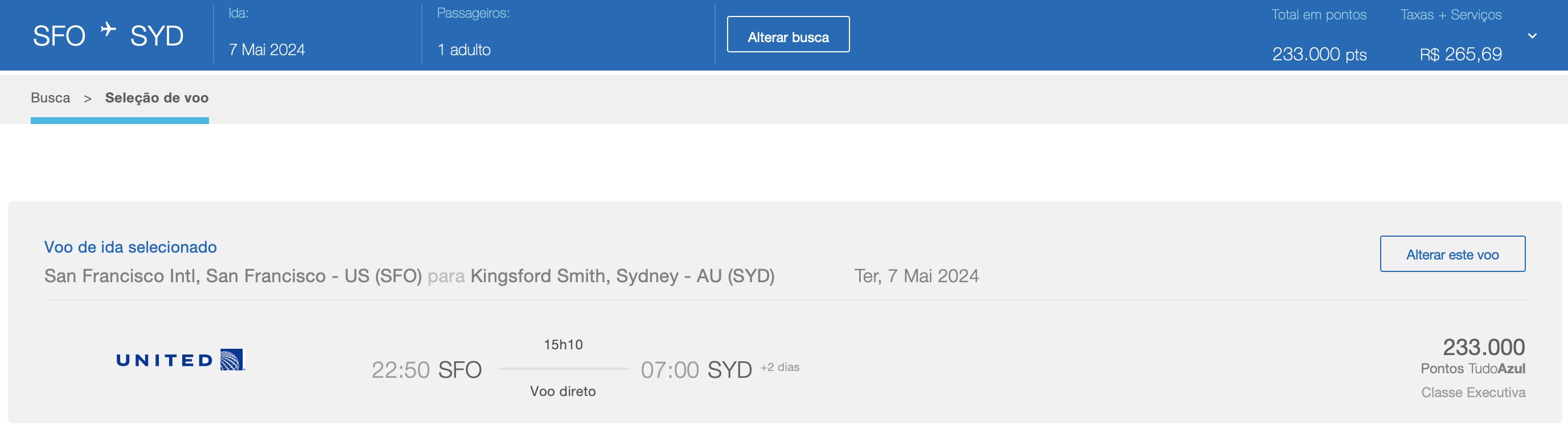Click the 07:00 SYD arrival time
The image size is (1568, 429).
[696, 370]
